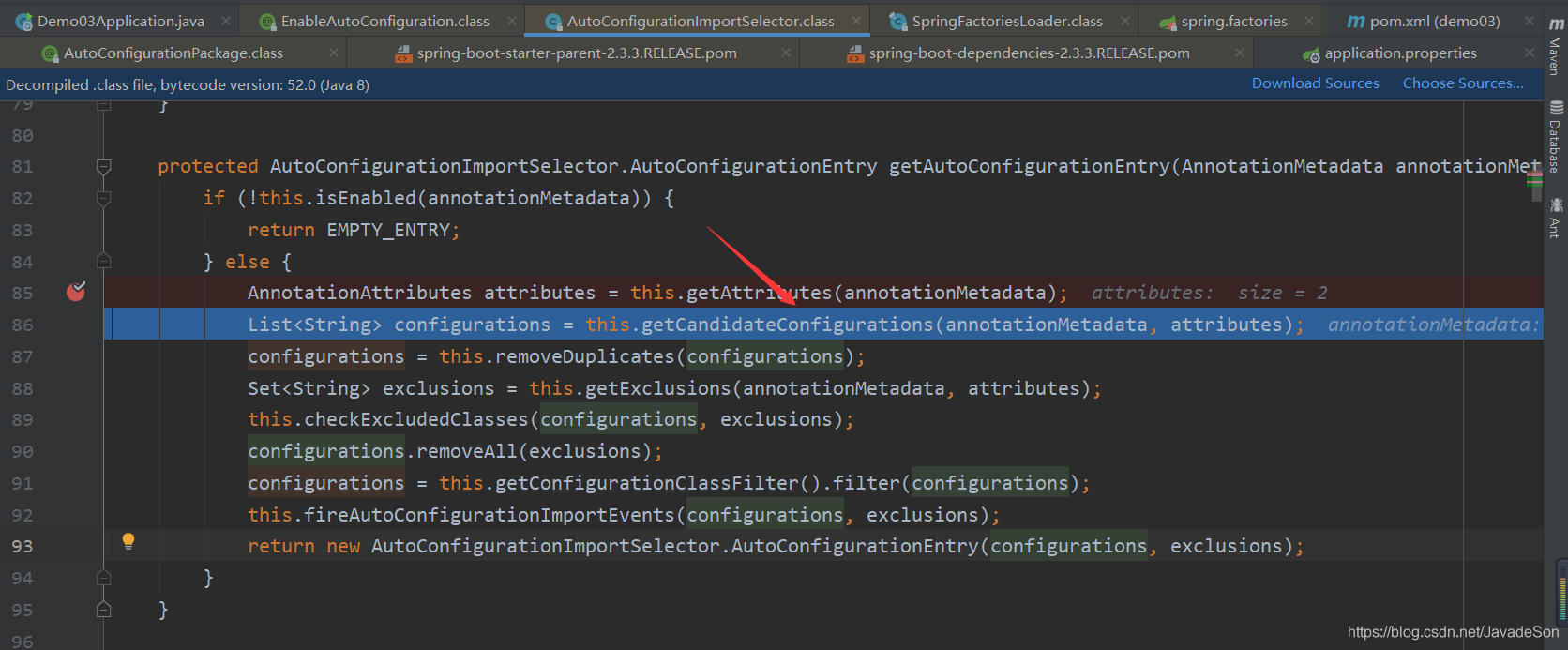Click isEnabled method call on line 82

366,198
